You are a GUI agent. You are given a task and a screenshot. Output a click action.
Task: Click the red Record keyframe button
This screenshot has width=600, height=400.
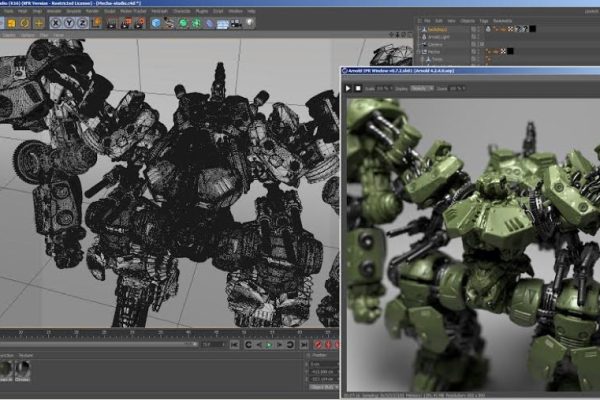(x=318, y=345)
